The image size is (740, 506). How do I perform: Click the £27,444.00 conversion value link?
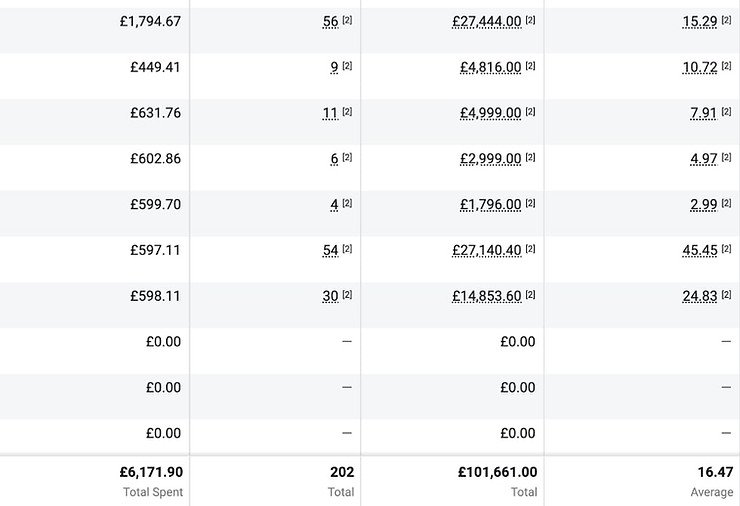(x=486, y=21)
